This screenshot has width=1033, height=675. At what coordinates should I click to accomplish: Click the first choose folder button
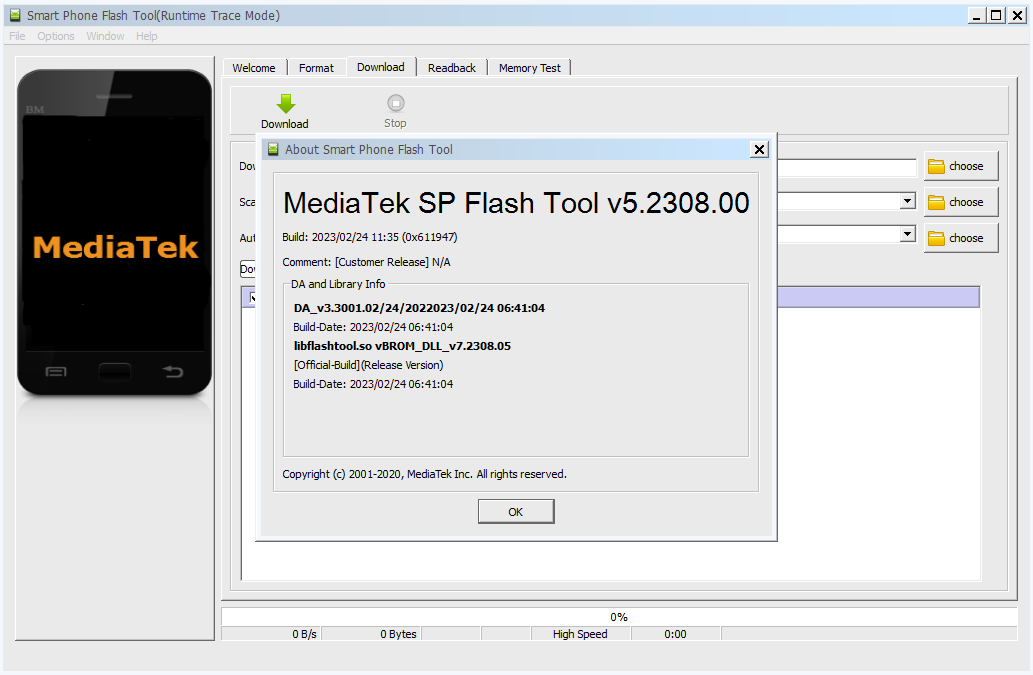point(961,166)
